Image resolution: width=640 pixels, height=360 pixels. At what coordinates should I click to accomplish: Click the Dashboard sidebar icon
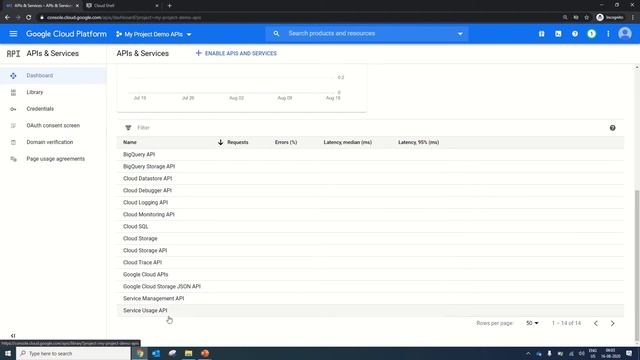[13, 76]
